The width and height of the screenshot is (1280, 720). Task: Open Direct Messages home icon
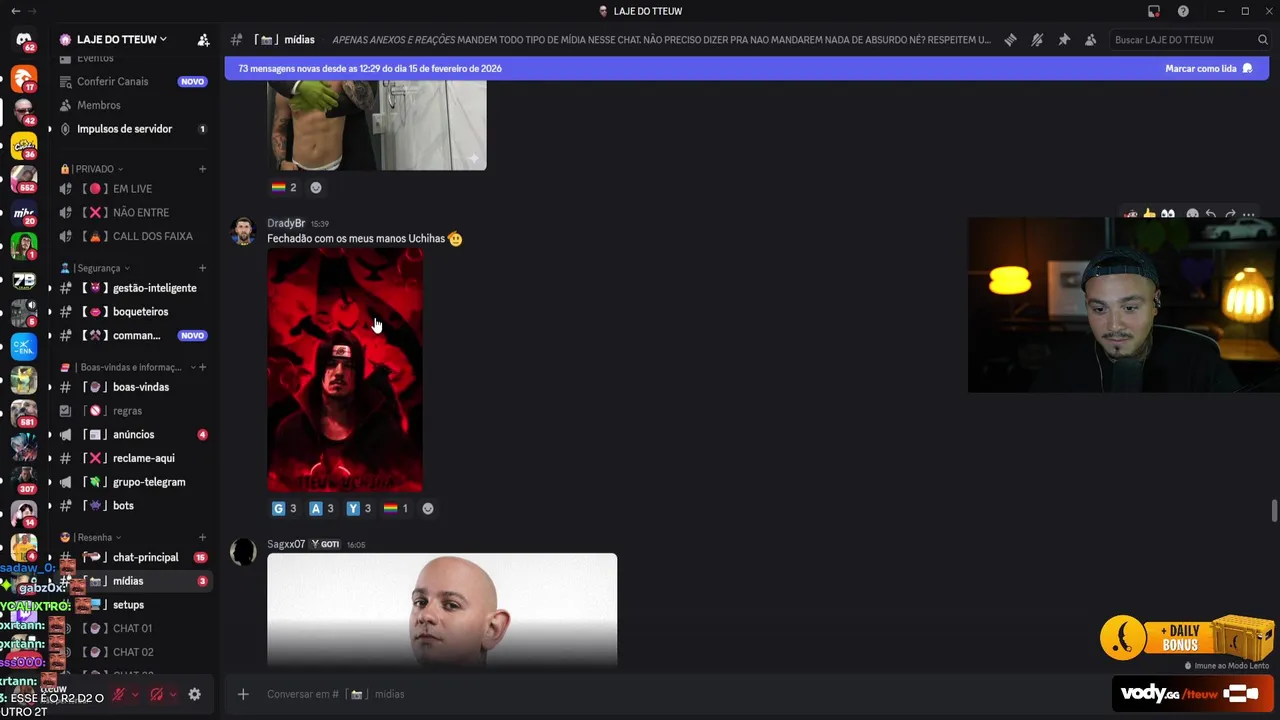24,40
